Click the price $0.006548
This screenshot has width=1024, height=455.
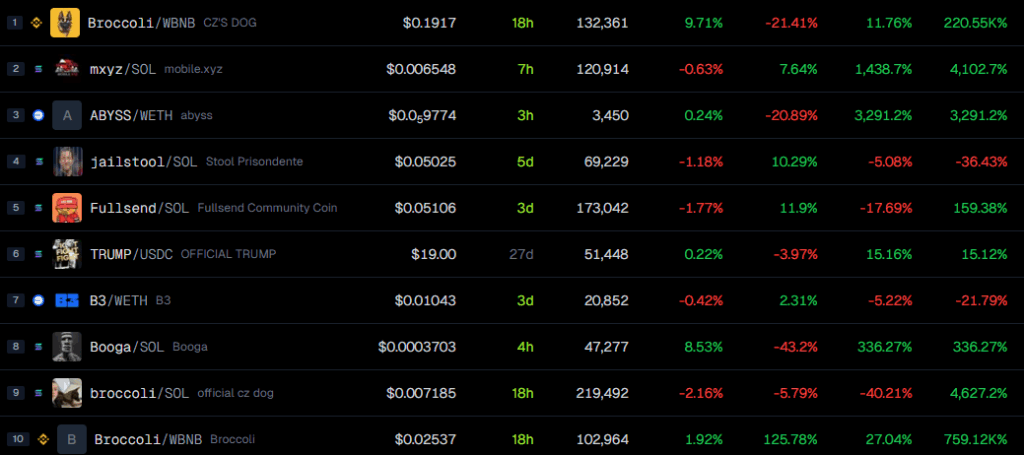[x=421, y=69]
